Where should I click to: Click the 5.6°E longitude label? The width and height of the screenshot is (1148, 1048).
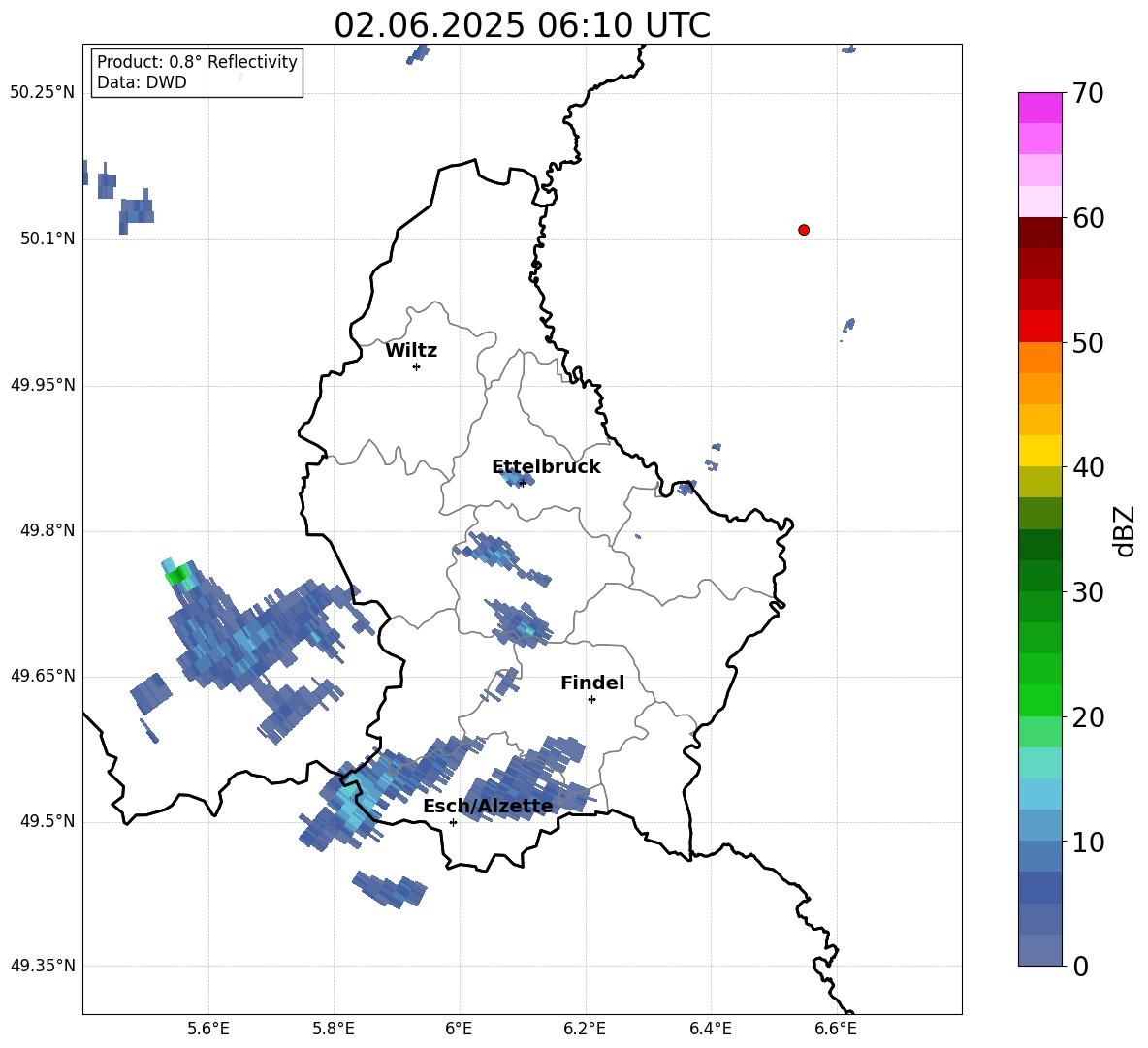click(x=208, y=1029)
